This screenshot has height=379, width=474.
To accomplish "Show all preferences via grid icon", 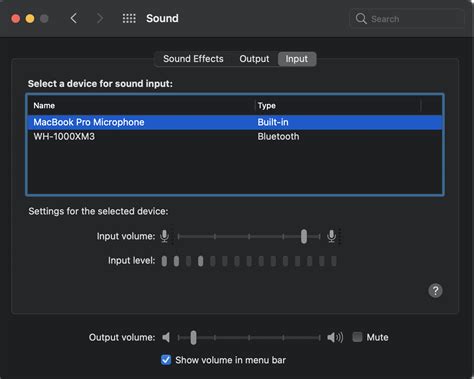I will [129, 18].
